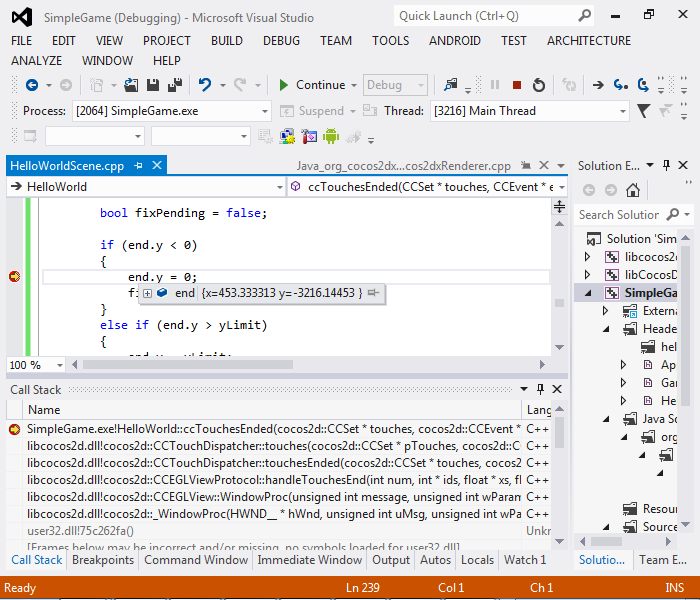
Task: Click the Suspend button
Action: pyautogui.click(x=312, y=111)
